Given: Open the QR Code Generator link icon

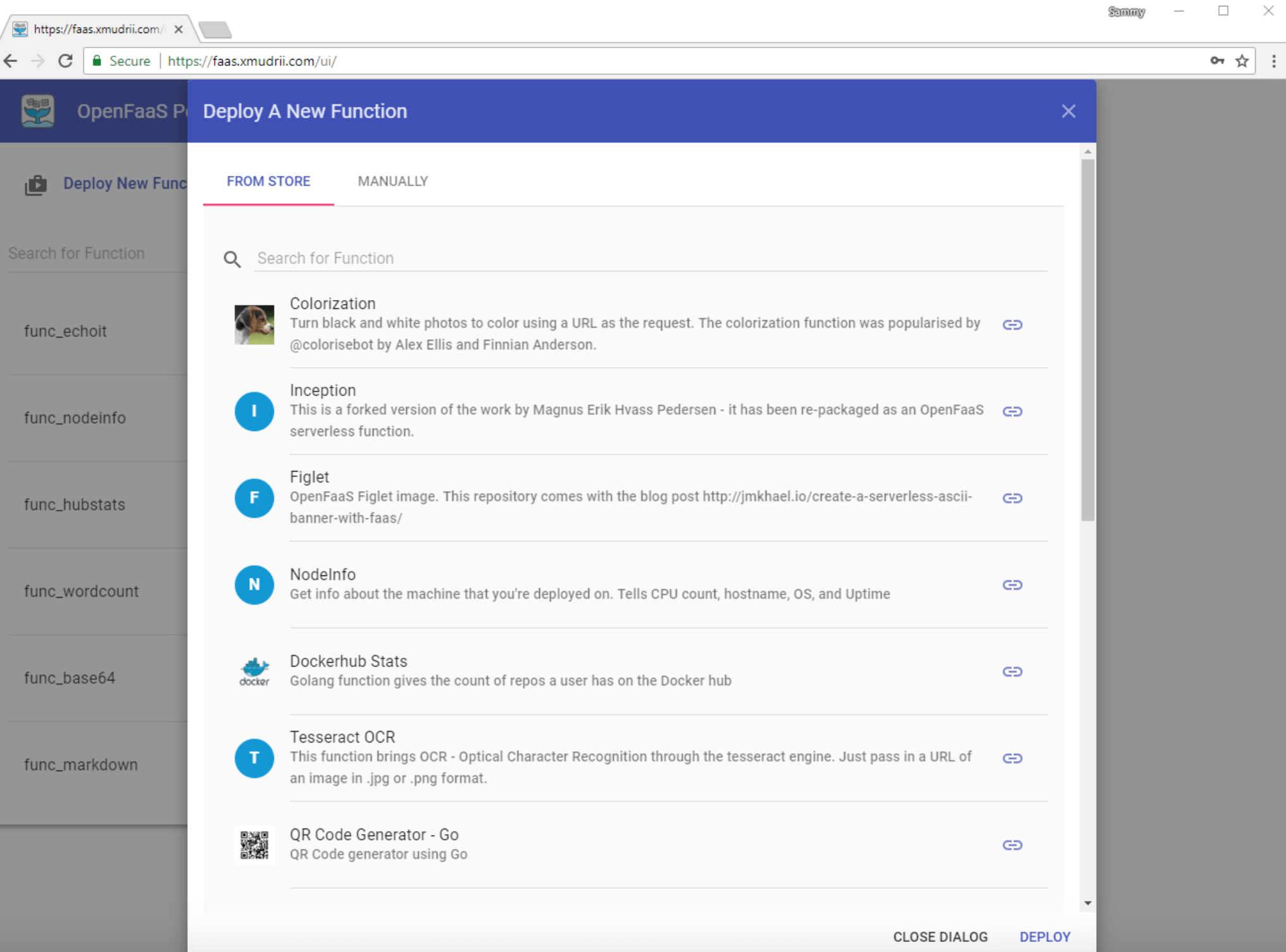Looking at the screenshot, I should (x=1012, y=845).
